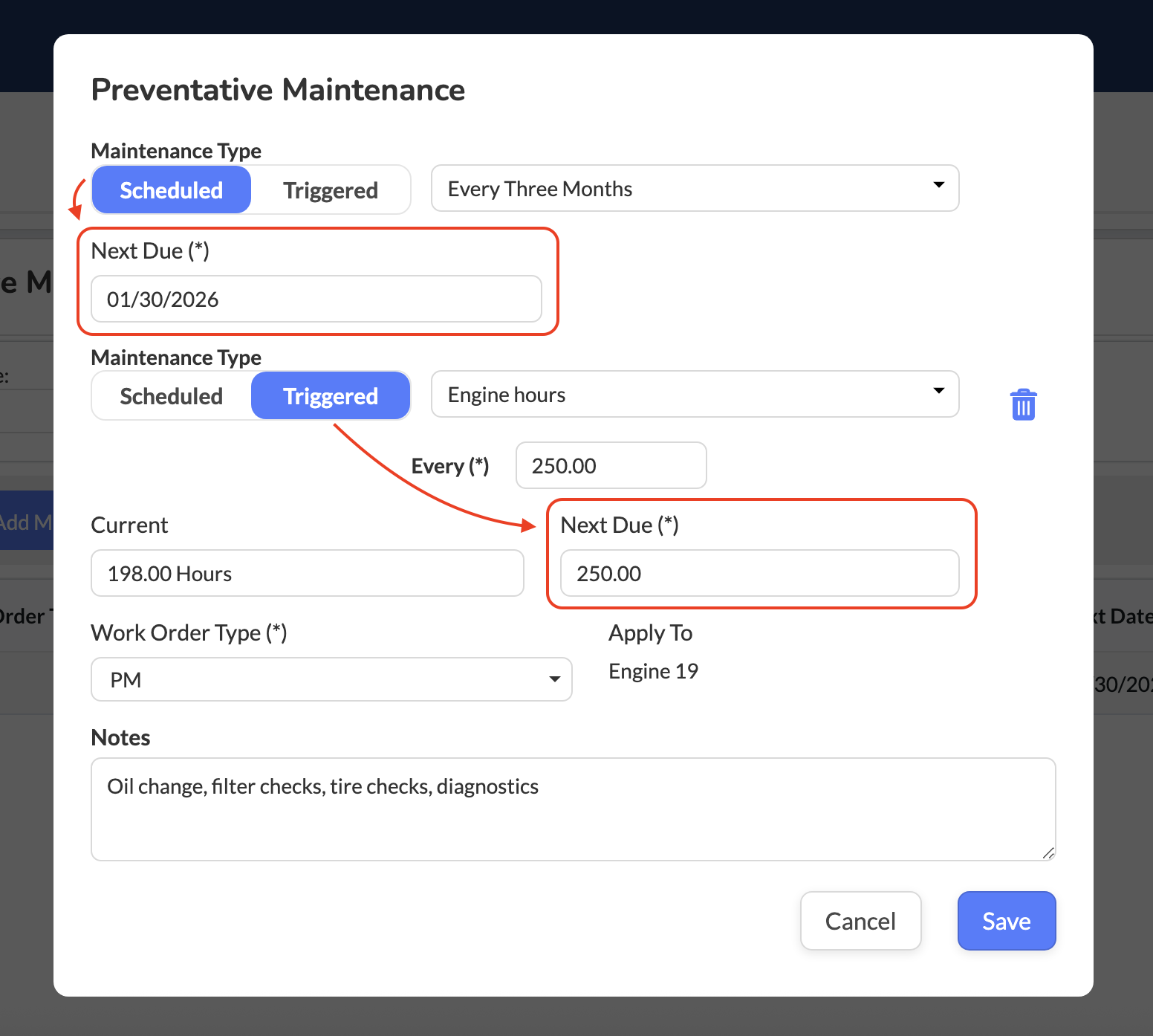Delete the triggered maintenance row via trash icon
This screenshot has width=1153, height=1036.
point(1023,405)
